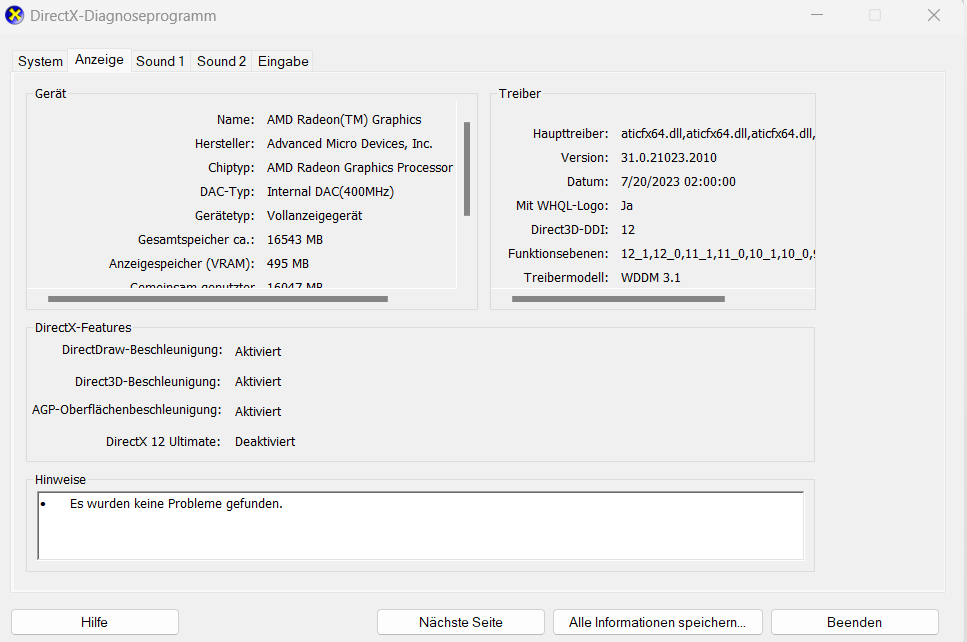Click the Beenden button
Screen dimensions: 967x642
pos(855,622)
